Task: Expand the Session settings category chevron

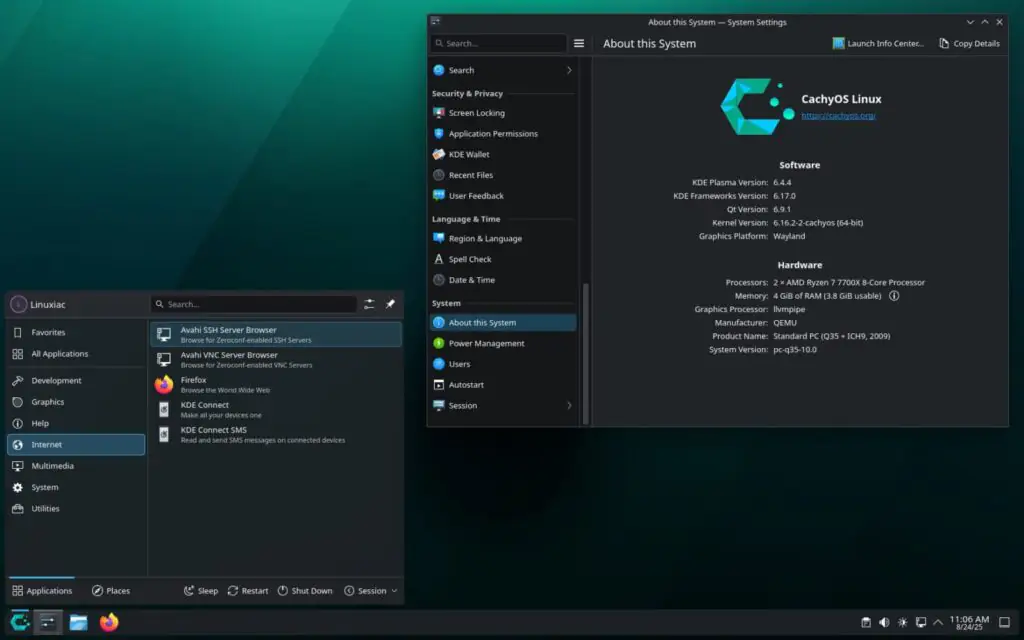Action: pos(569,406)
